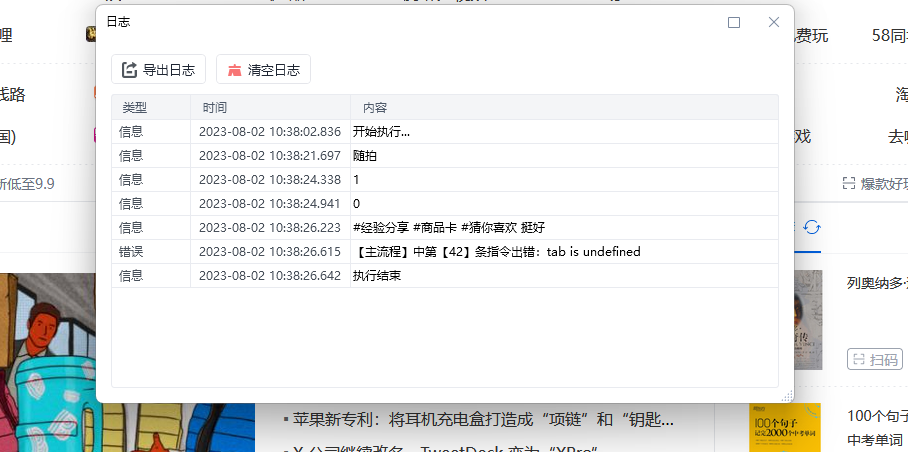Screen dimensions: 908x452
Task: Select the 执行结束 log entry
Action: [445, 275]
